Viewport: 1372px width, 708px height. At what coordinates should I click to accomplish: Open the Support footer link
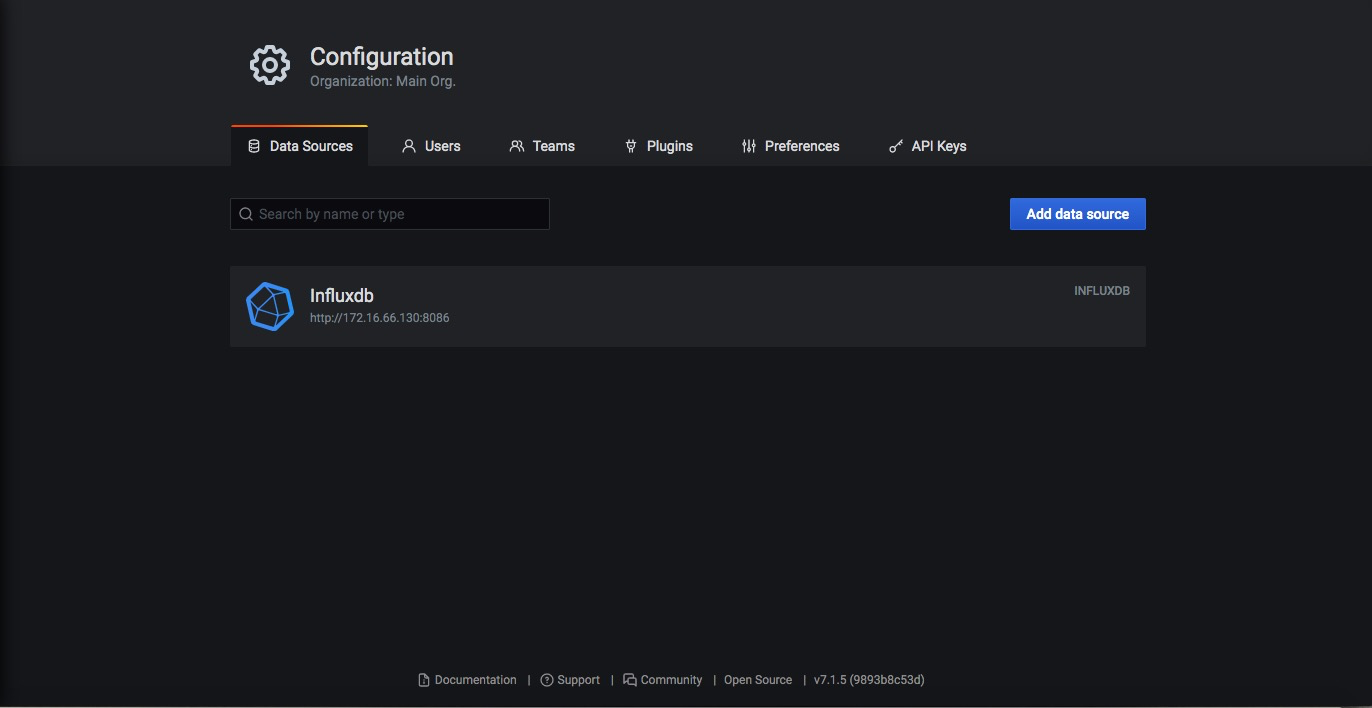tap(570, 680)
